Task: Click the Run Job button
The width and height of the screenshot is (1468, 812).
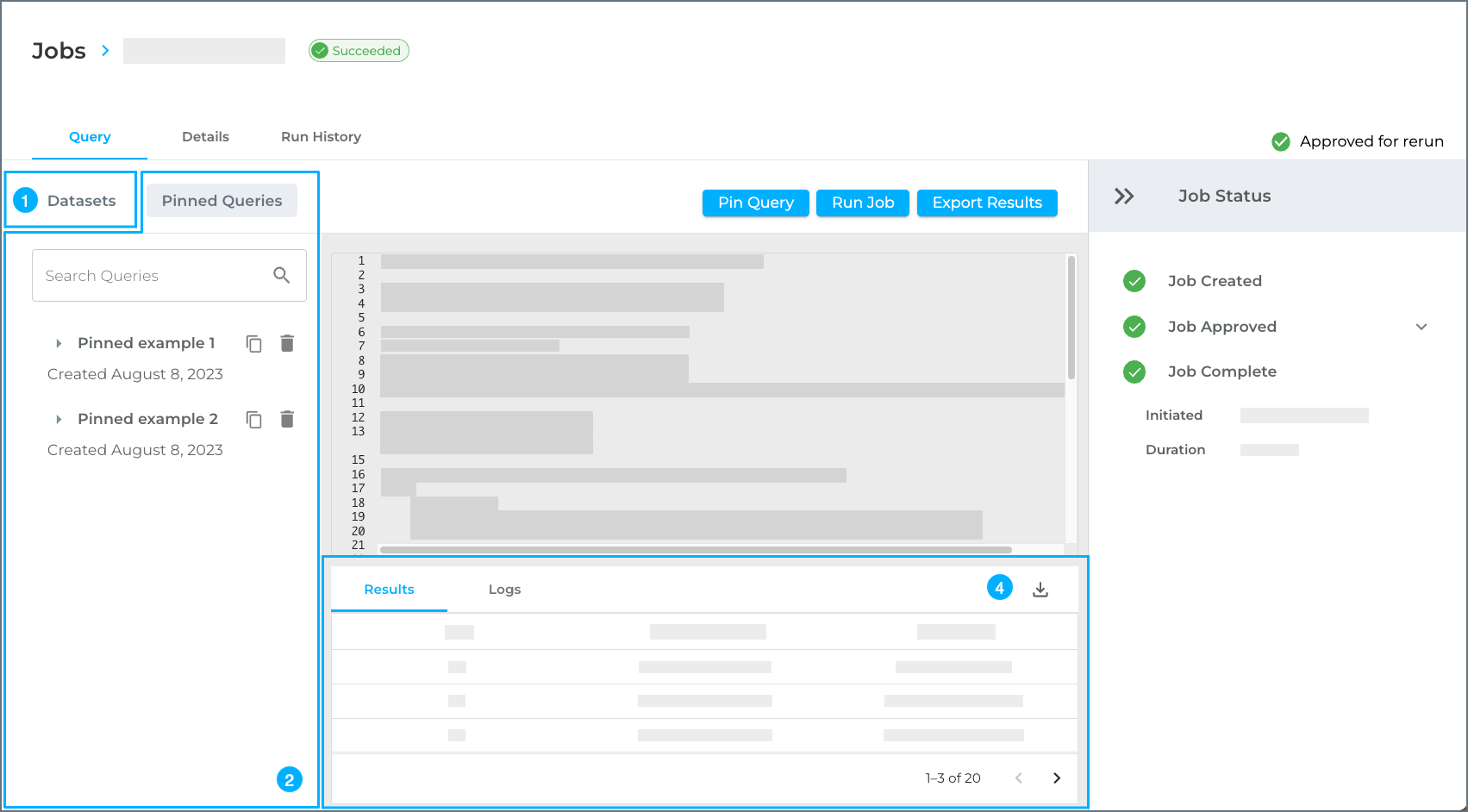Action: tap(862, 203)
